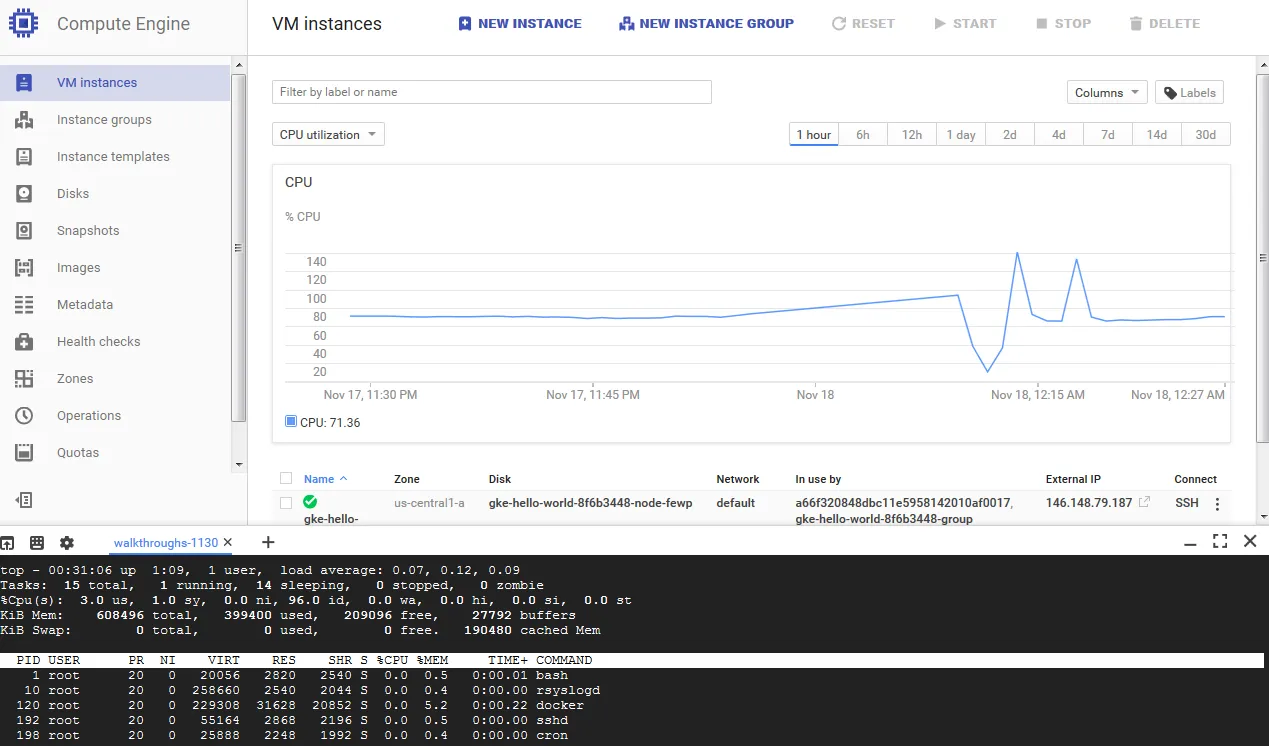This screenshot has width=1269, height=746.
Task: Select 2d time range
Action: click(1009, 135)
